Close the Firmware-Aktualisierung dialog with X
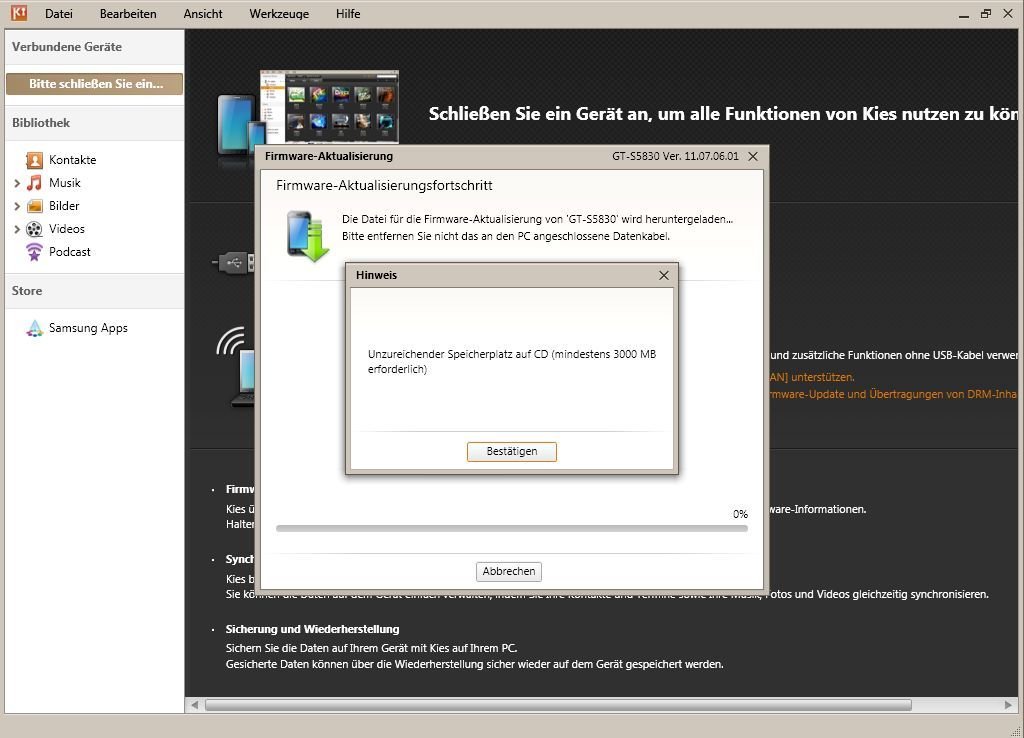The height and width of the screenshot is (738, 1024). (753, 156)
